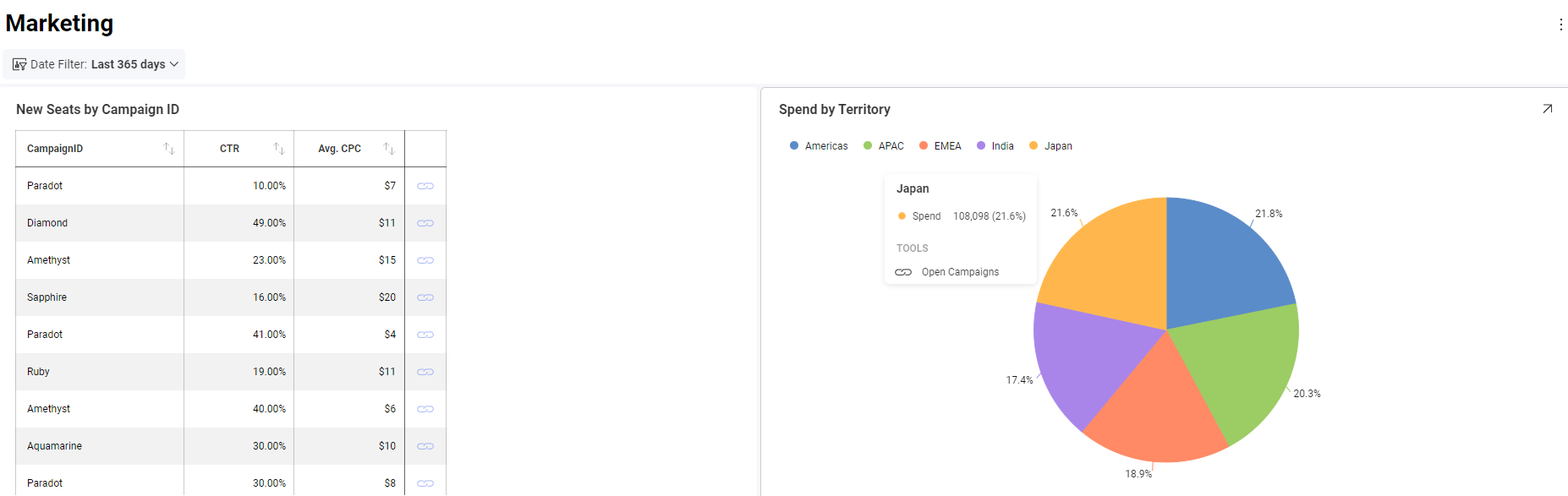Click Open Campaigns in the Japan tooltip
The image size is (1568, 496).
point(960,272)
